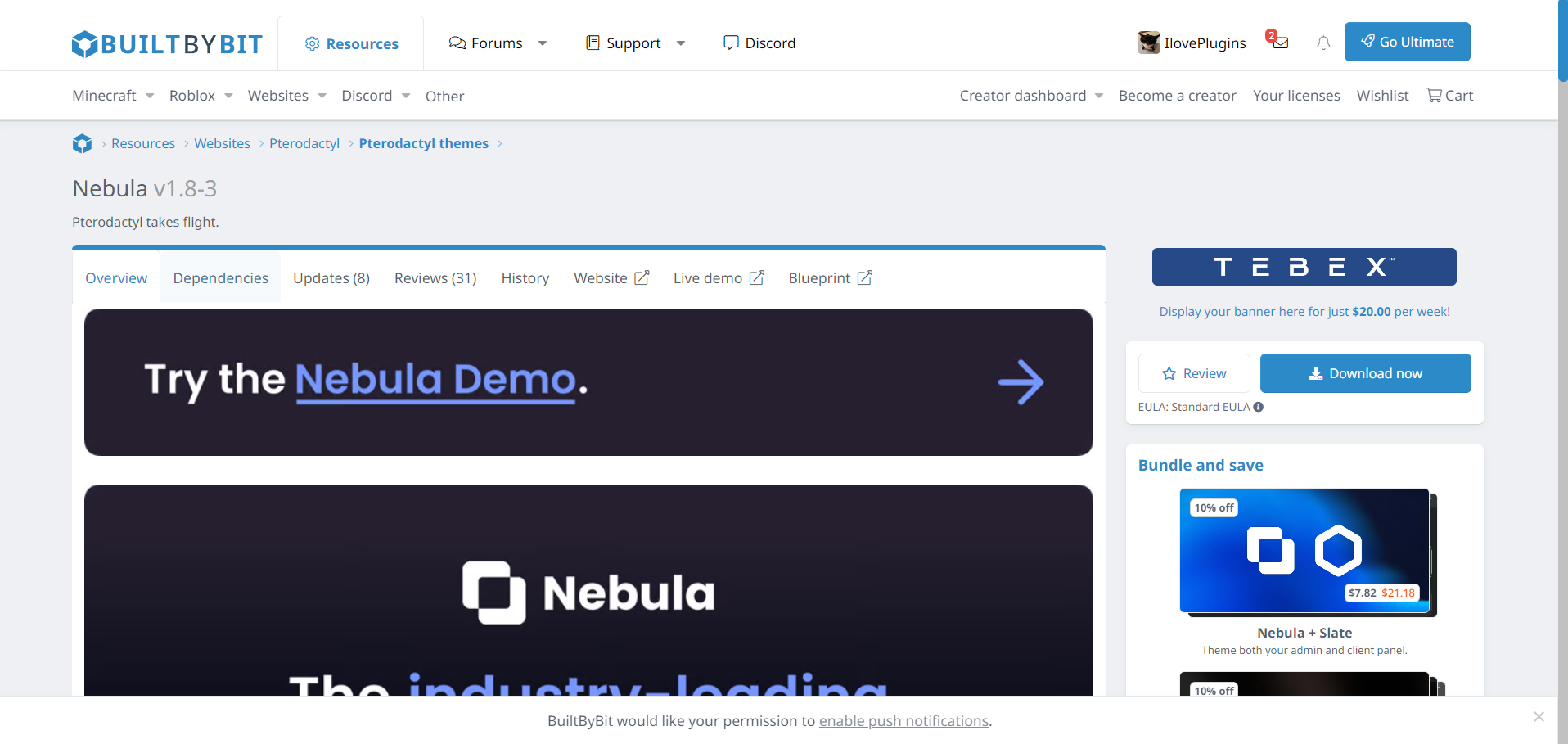
Task: Open the Resources tab
Action: 351,43
